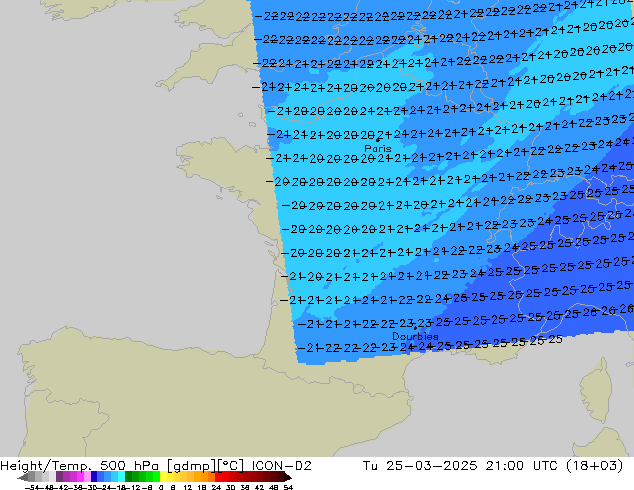Click the '[gdmp][°C]' units text
The height and width of the screenshot is (490, 634).
pyautogui.click(x=205, y=466)
